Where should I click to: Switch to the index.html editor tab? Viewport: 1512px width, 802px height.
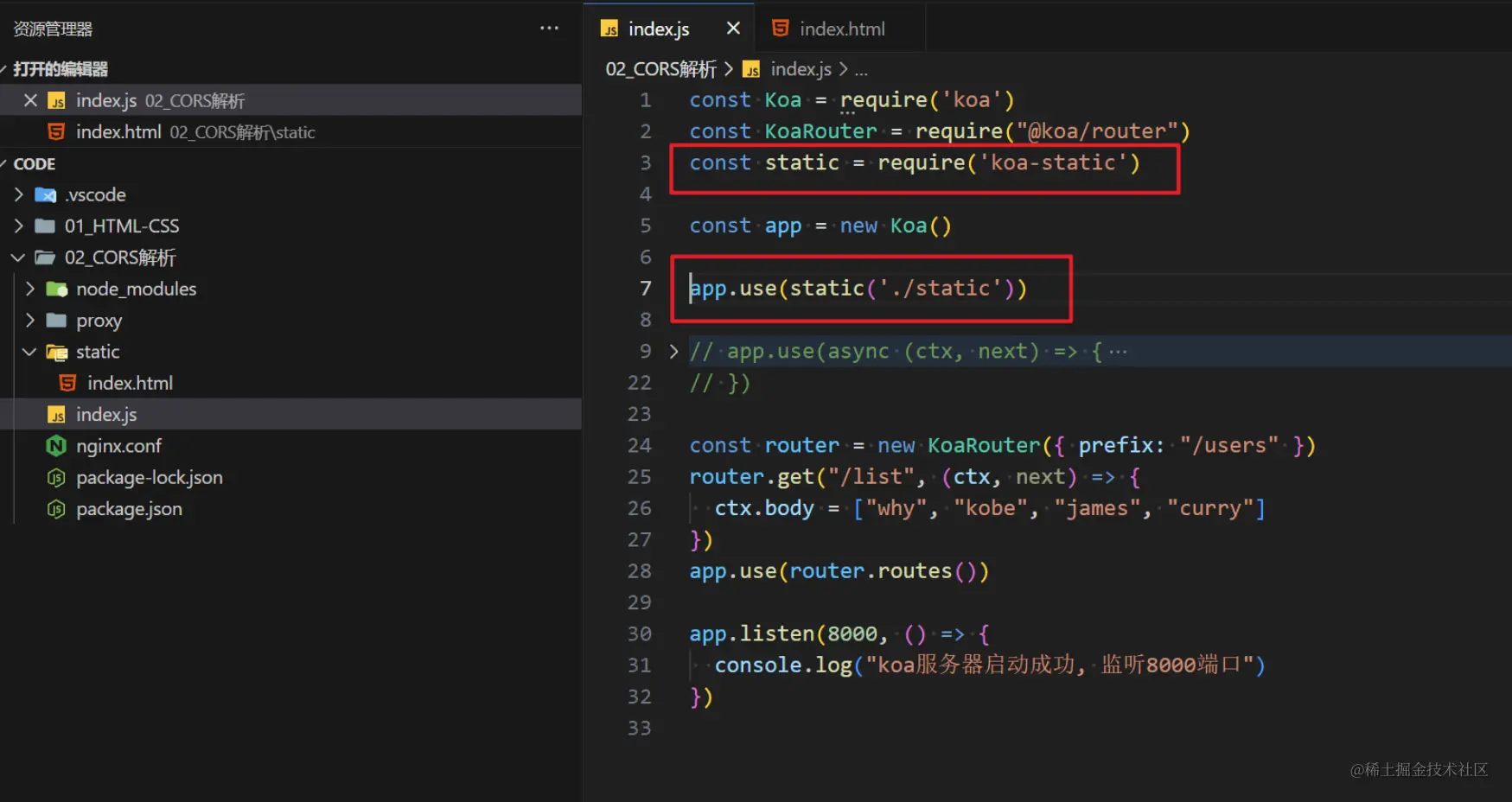(840, 29)
